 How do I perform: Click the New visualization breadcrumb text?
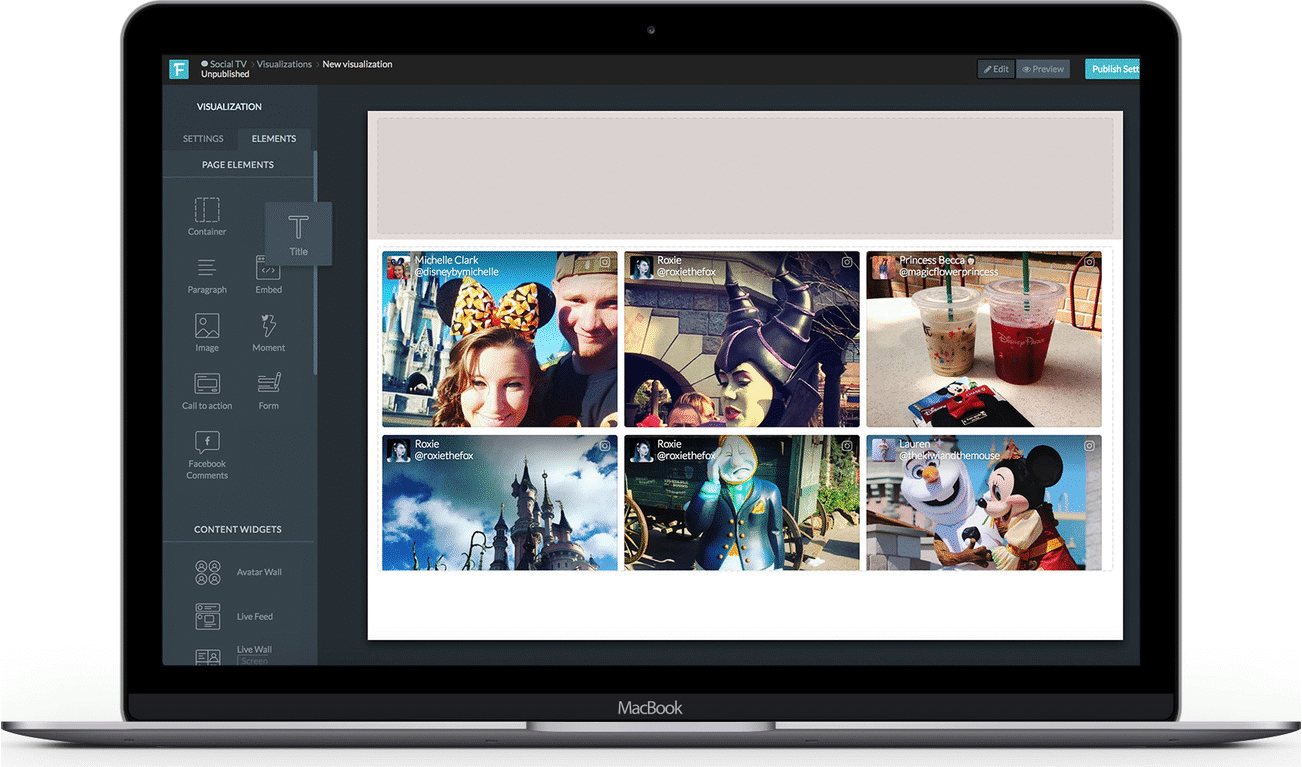(x=357, y=64)
